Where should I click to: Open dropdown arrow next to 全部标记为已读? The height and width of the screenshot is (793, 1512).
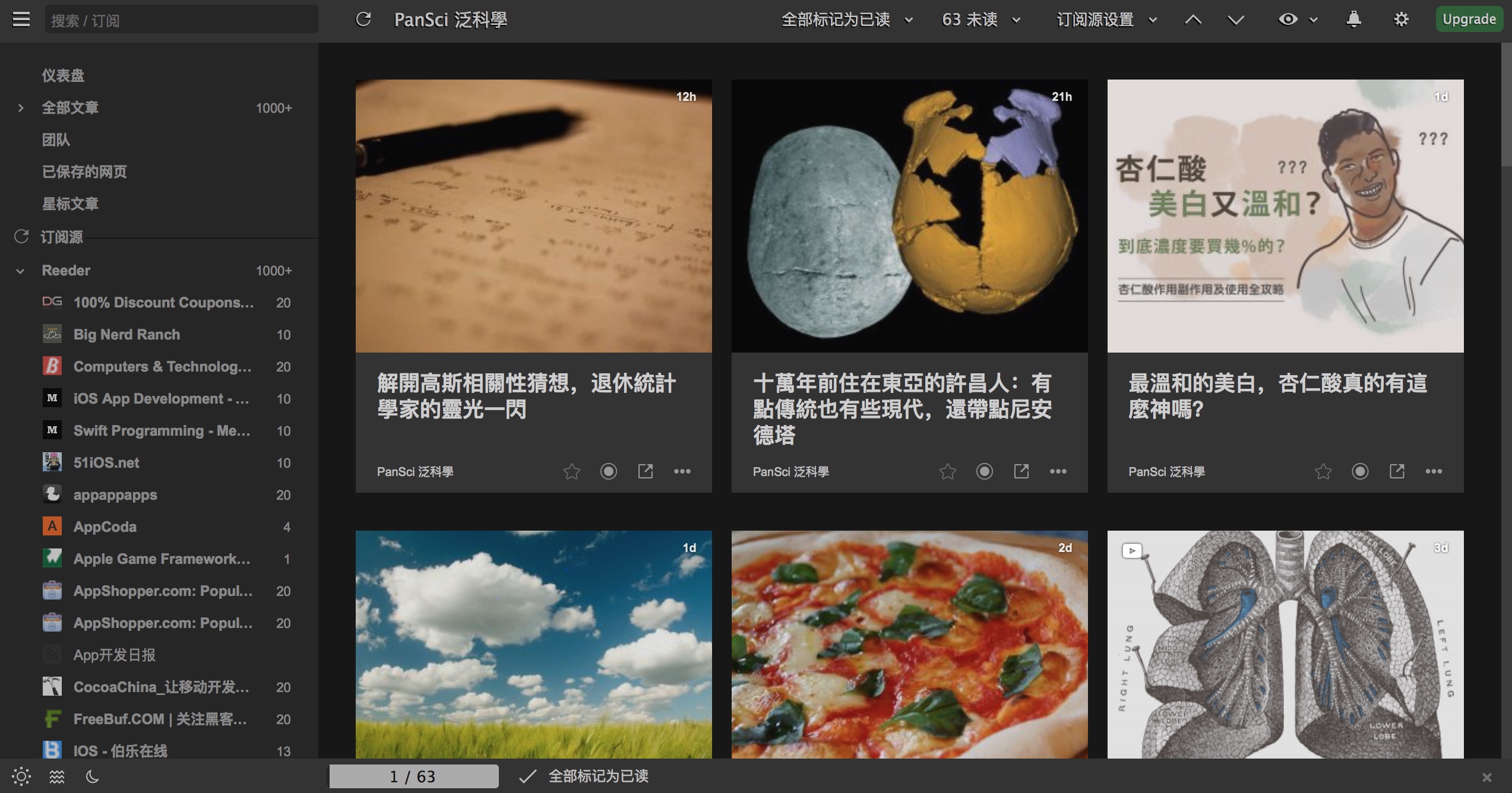coord(909,20)
